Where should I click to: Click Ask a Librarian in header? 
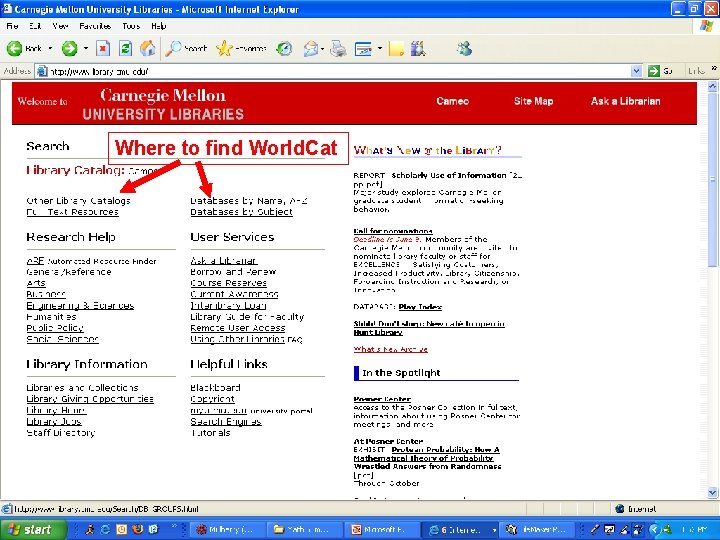click(x=625, y=101)
